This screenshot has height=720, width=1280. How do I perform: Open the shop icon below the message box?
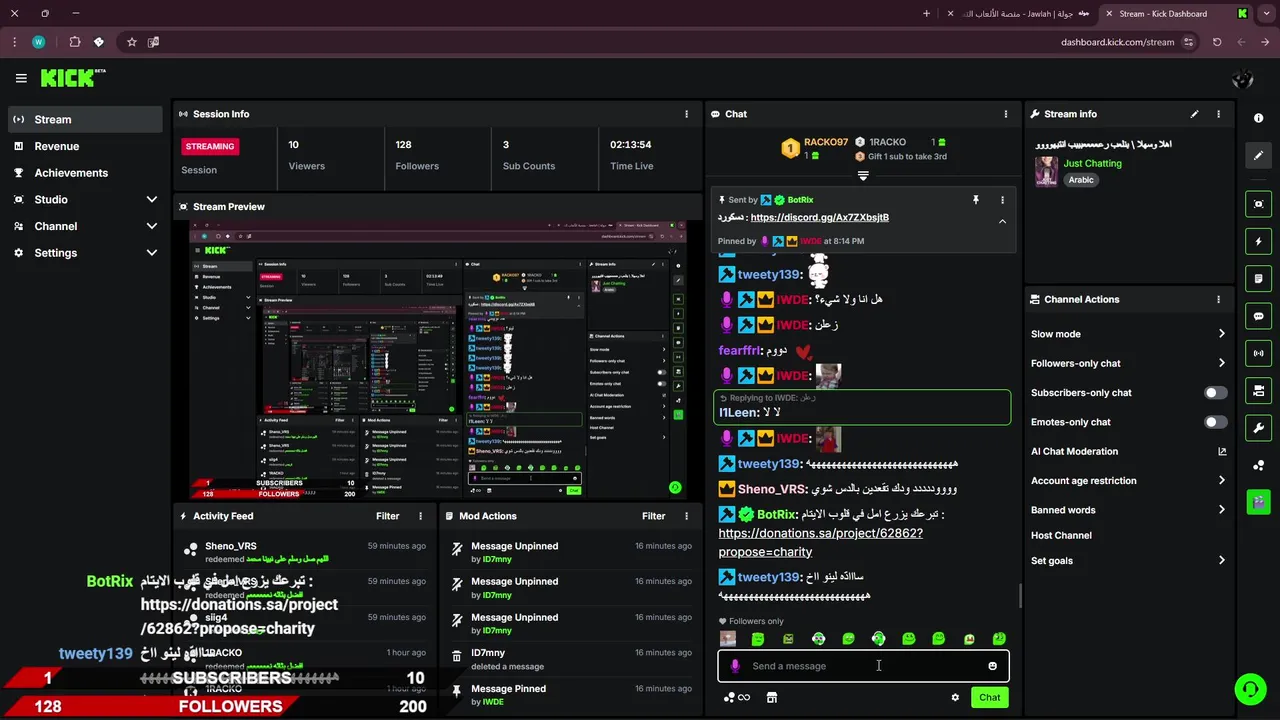point(772,698)
